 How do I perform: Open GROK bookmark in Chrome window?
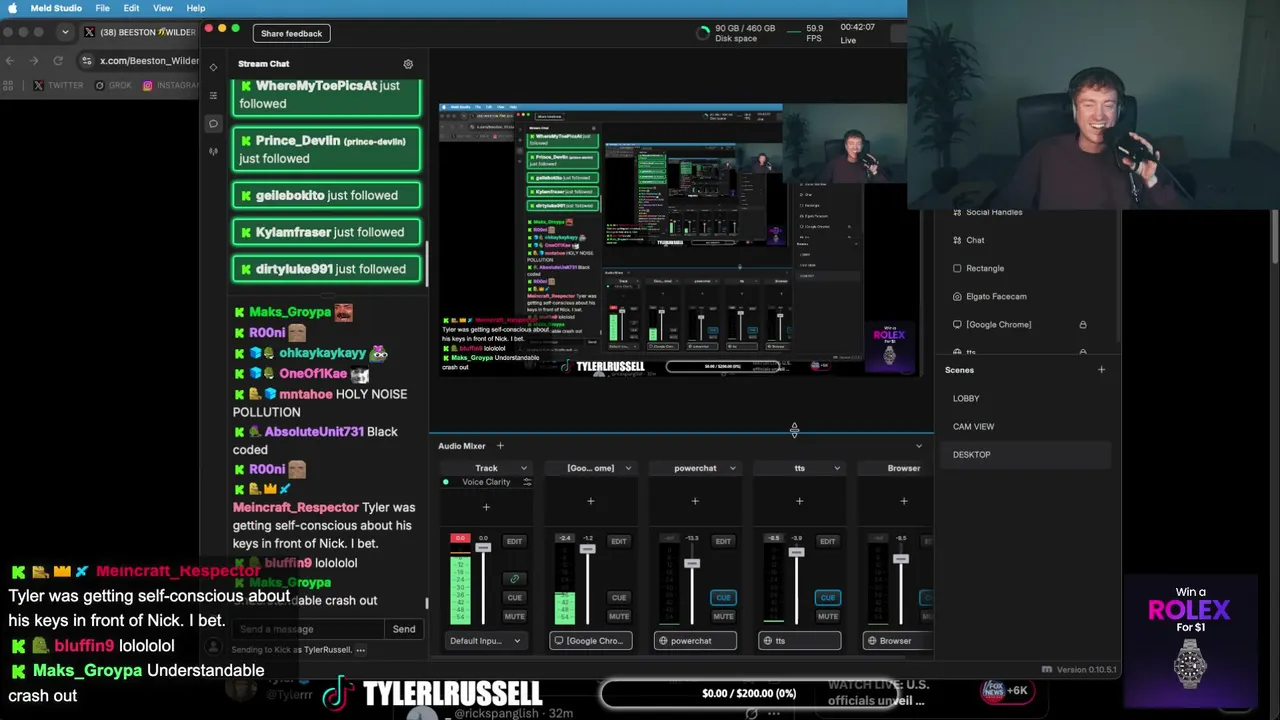[113, 86]
